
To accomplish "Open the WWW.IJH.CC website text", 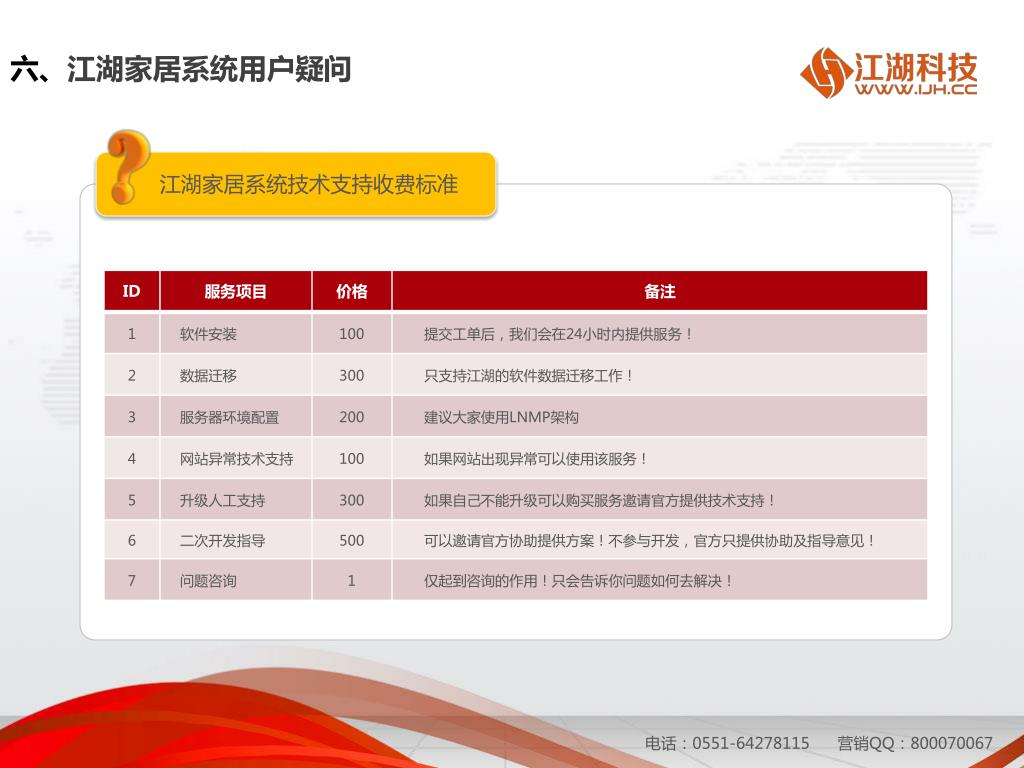I will pyautogui.click(x=916, y=89).
